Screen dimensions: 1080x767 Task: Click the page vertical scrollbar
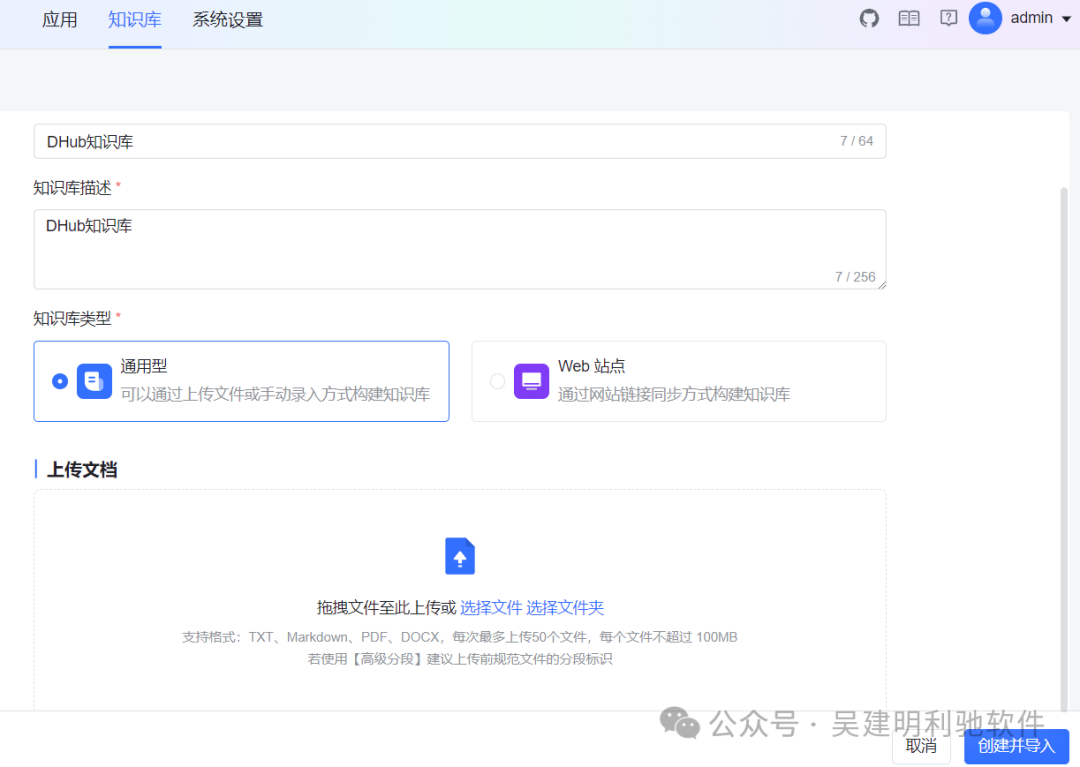click(1064, 448)
